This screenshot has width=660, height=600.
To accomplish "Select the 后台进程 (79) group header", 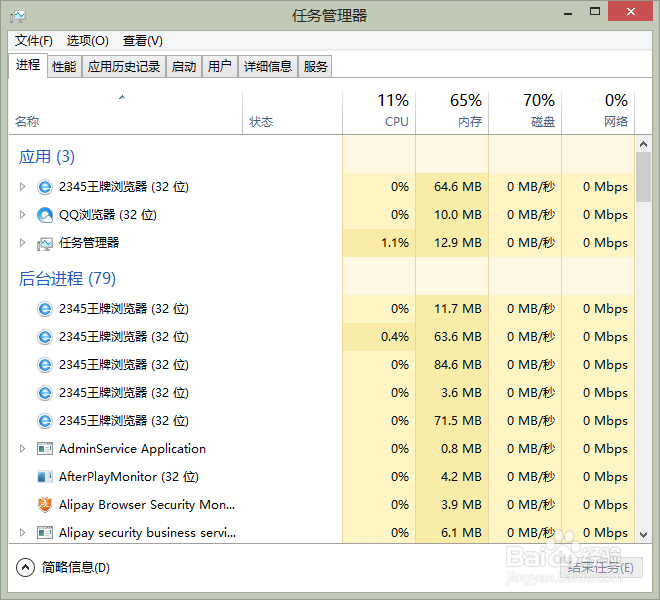I will coord(67,278).
